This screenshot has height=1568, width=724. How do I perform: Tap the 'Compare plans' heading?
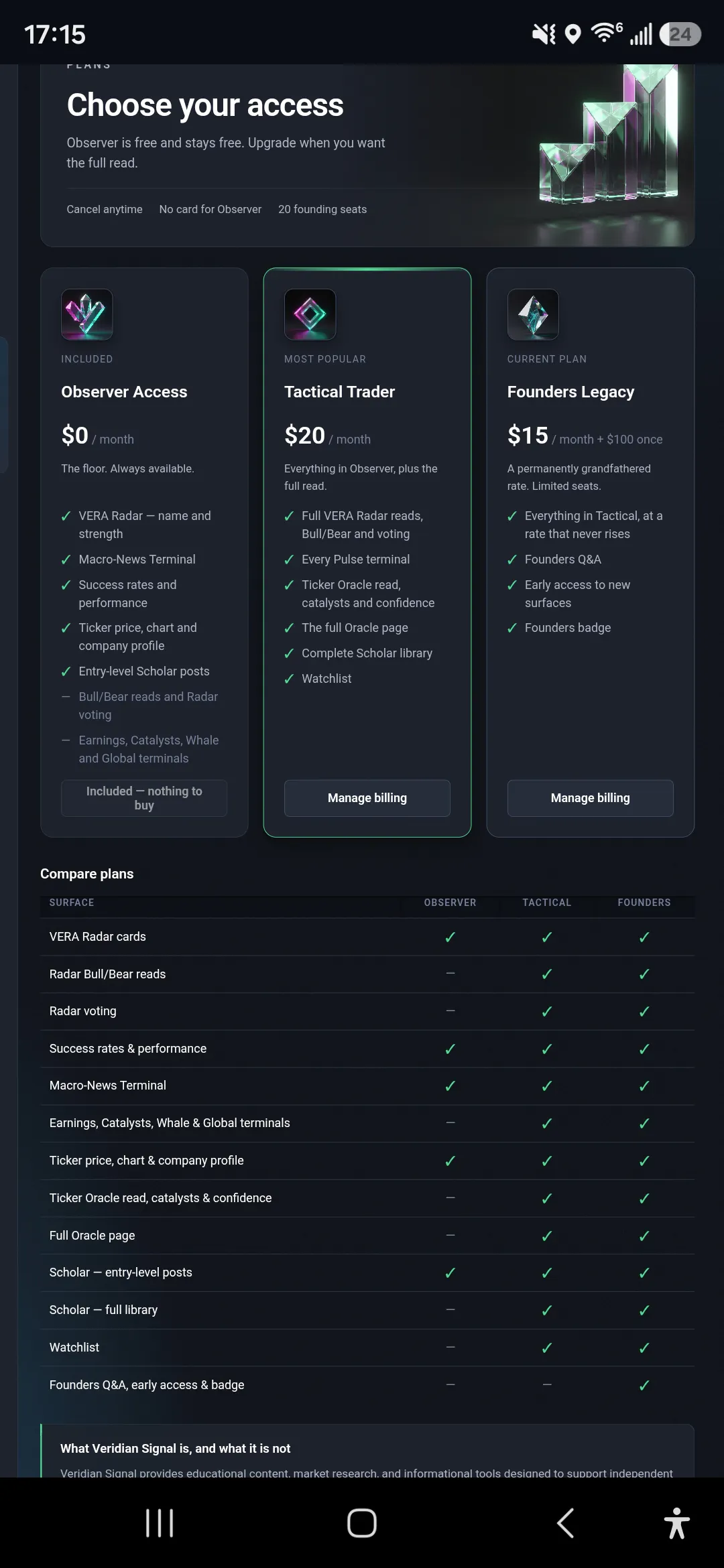coord(87,874)
